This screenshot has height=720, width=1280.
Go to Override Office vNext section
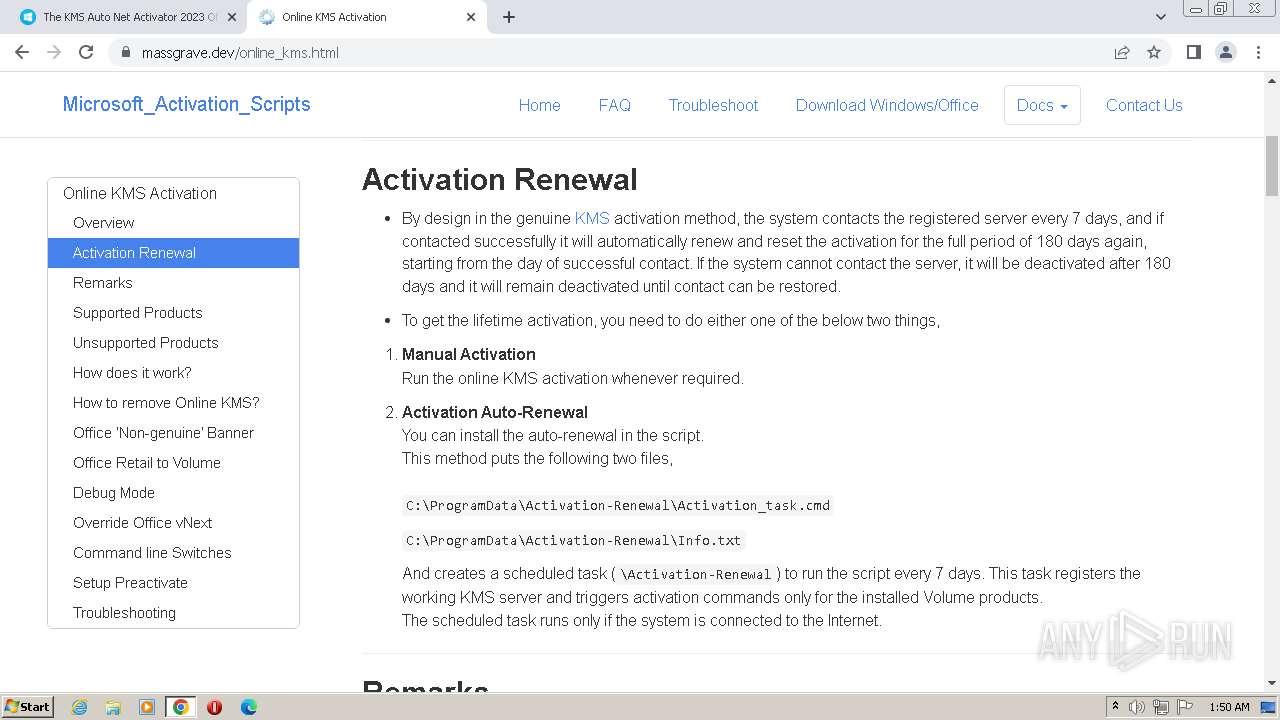click(x=173, y=523)
